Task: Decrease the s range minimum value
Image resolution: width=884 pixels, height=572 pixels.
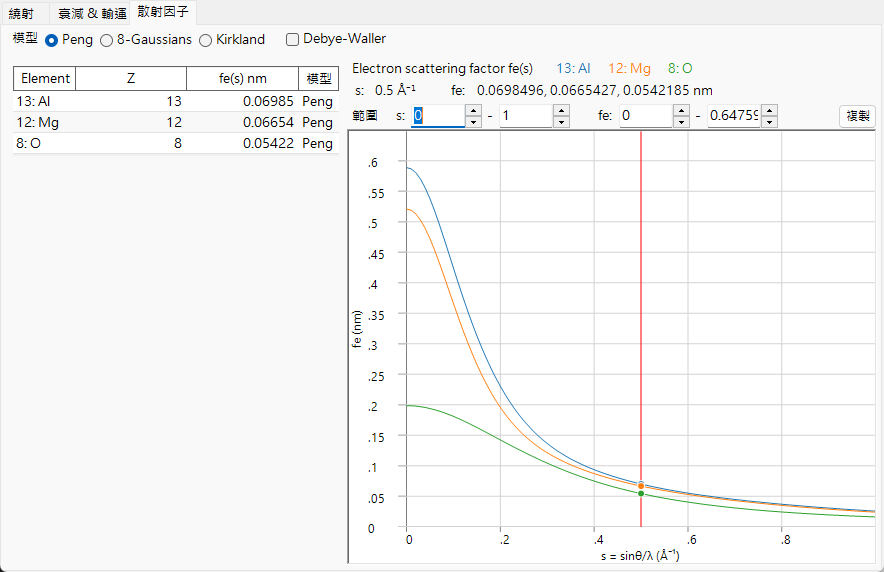Action: 474,121
